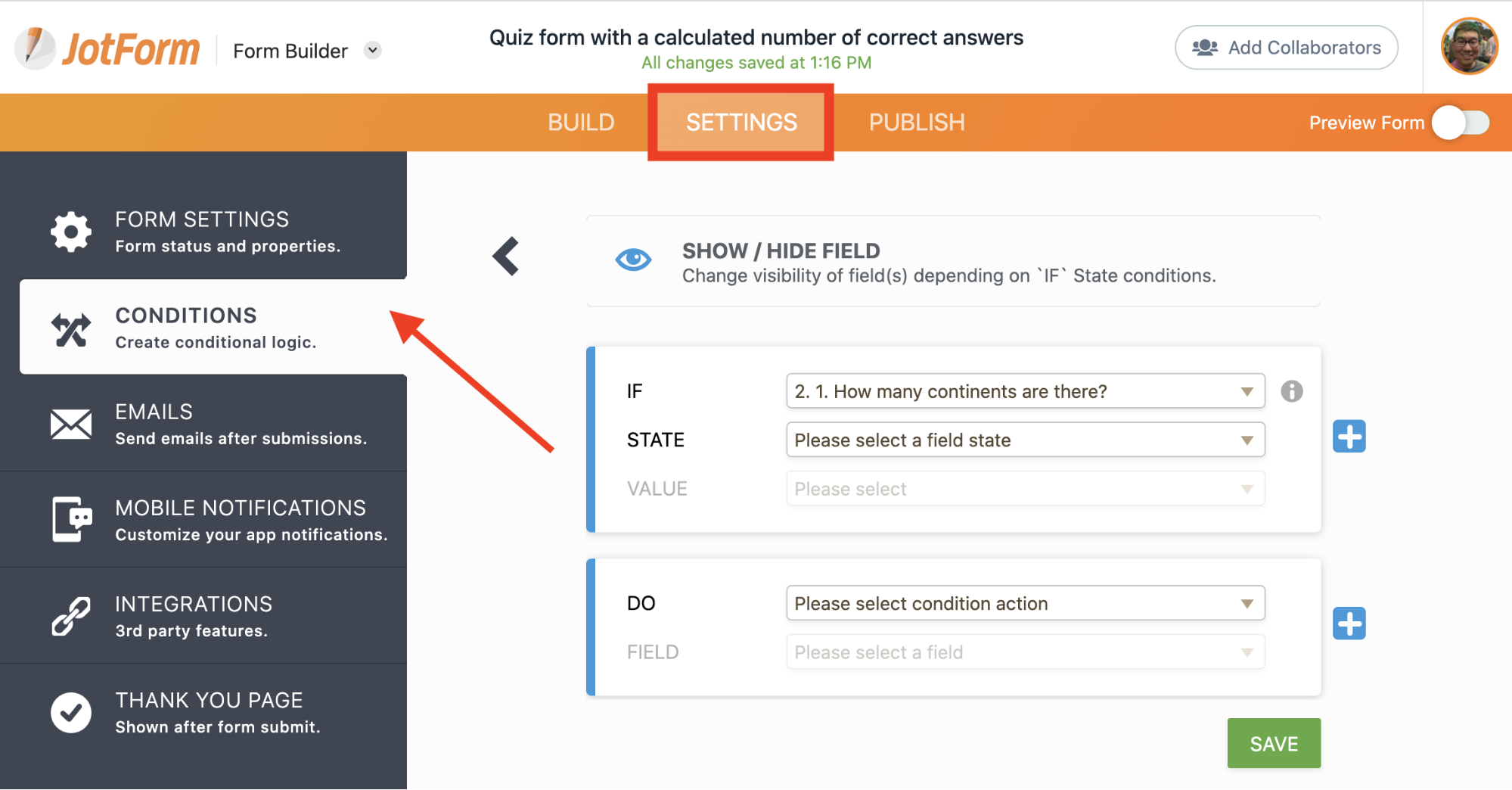Click the Add Collaborators button
This screenshot has height=790, width=1512.
[1286, 48]
